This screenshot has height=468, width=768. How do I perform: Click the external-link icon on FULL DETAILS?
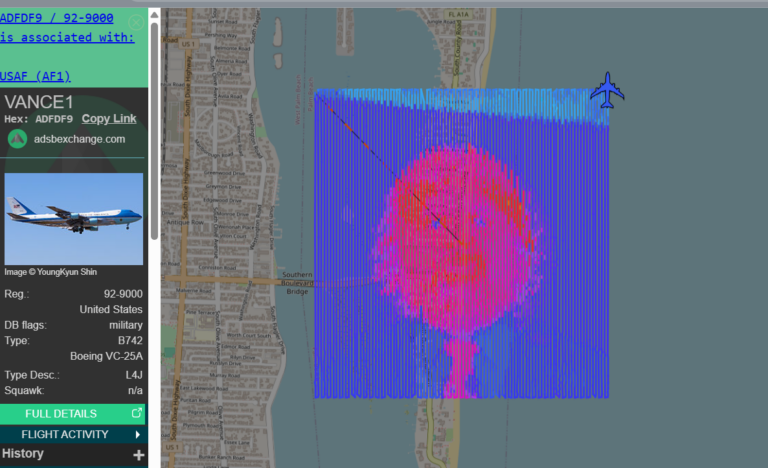click(137, 413)
